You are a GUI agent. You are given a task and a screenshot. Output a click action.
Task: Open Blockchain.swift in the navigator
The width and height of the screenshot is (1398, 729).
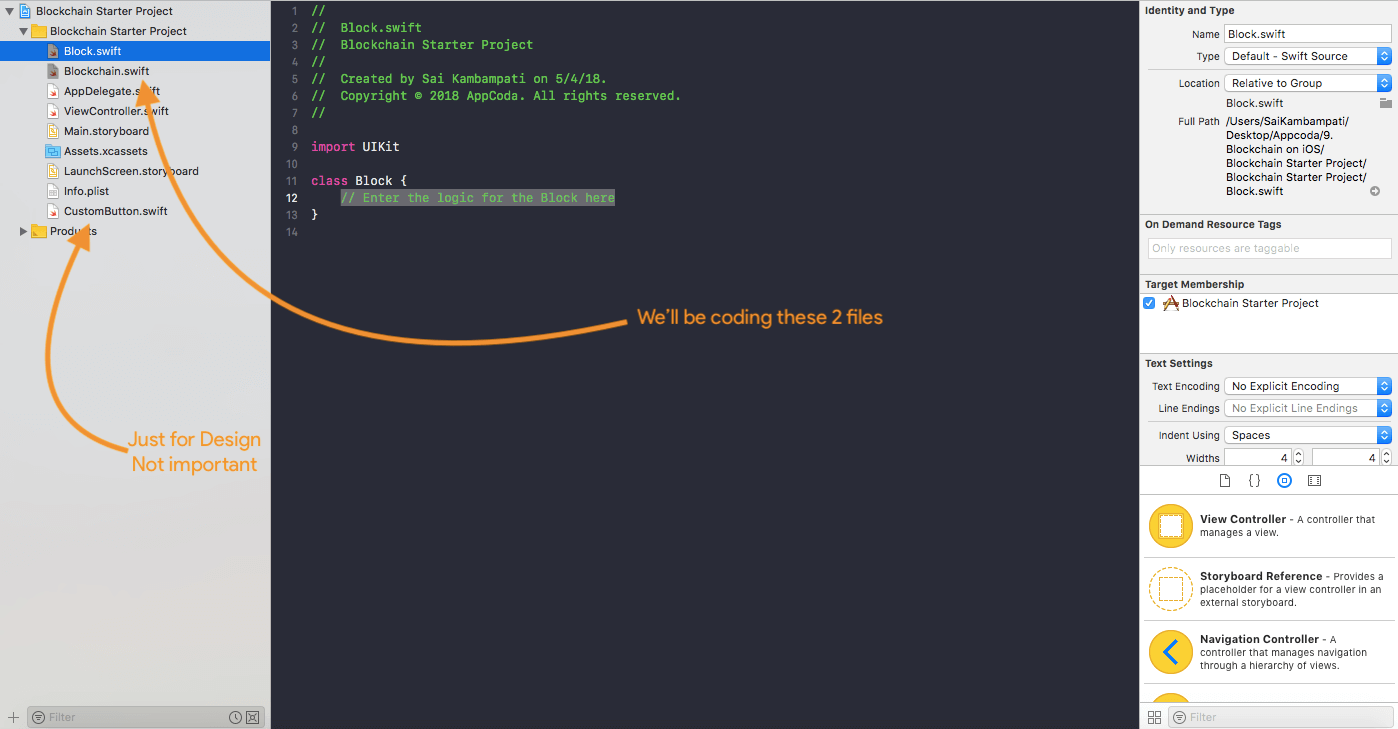tap(106, 71)
